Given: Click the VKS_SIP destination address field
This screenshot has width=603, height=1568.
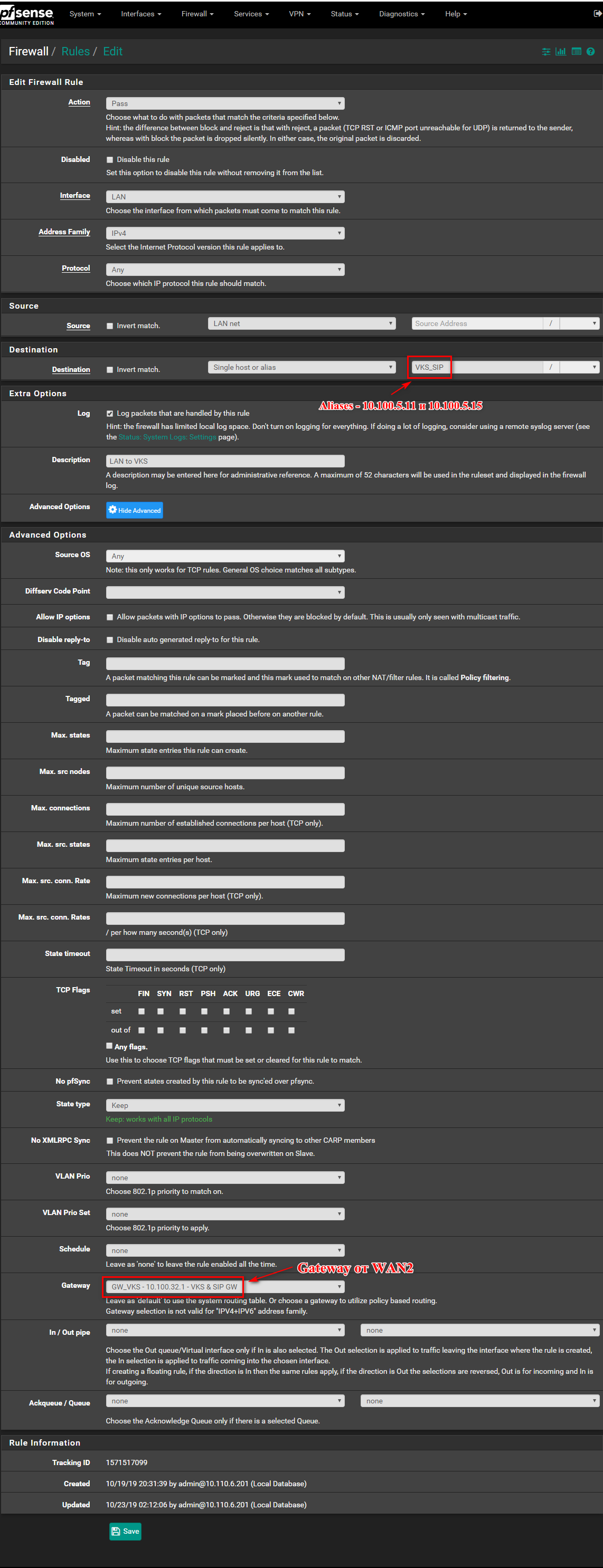Looking at the screenshot, I should click(477, 368).
